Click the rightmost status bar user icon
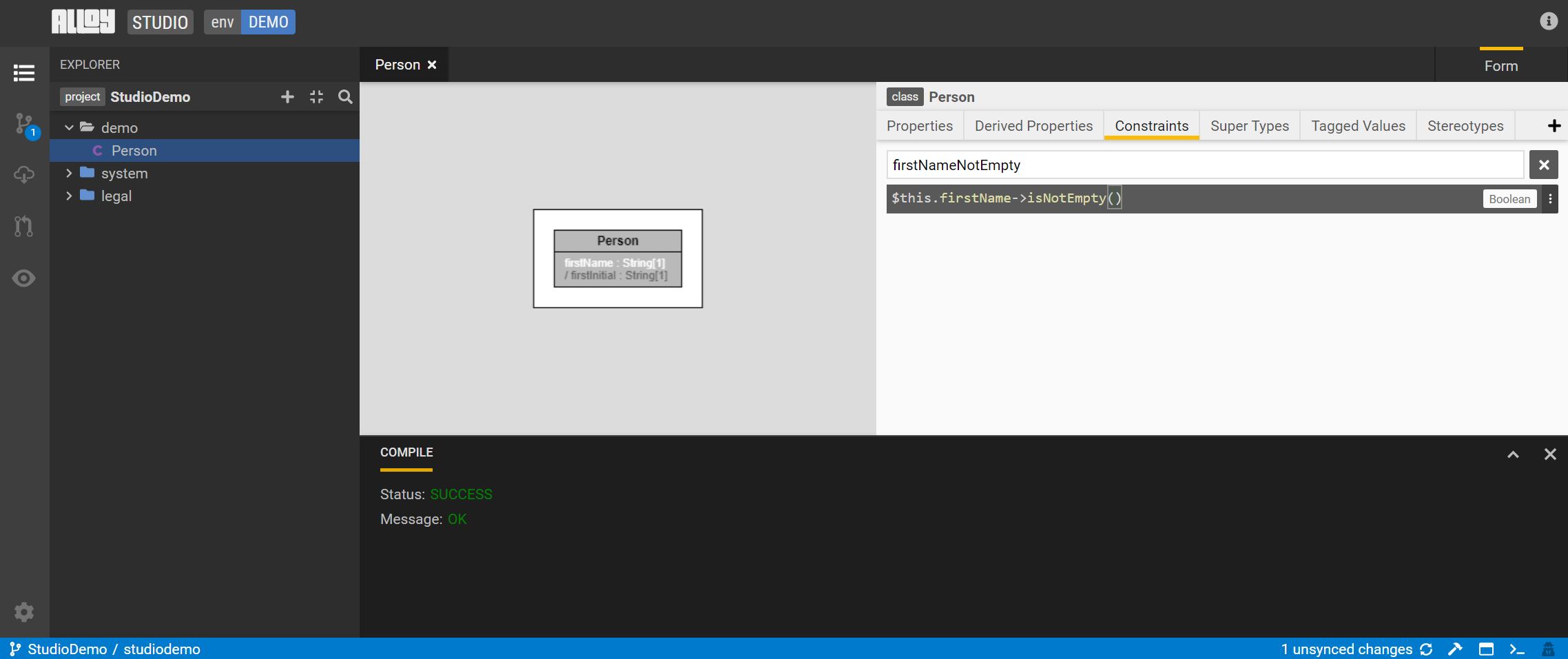 click(x=1548, y=649)
